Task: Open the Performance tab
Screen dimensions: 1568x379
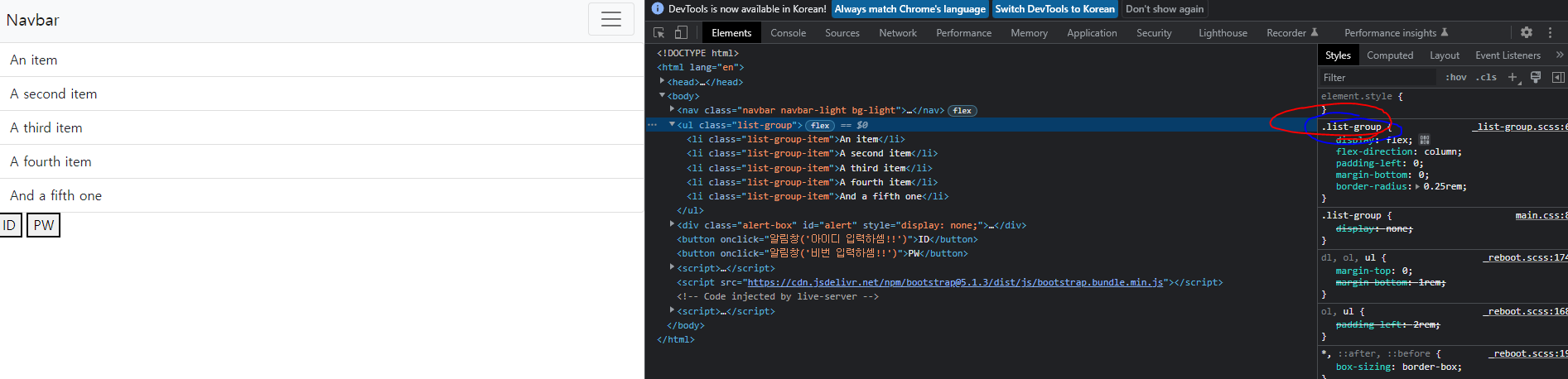Action: coord(963,33)
